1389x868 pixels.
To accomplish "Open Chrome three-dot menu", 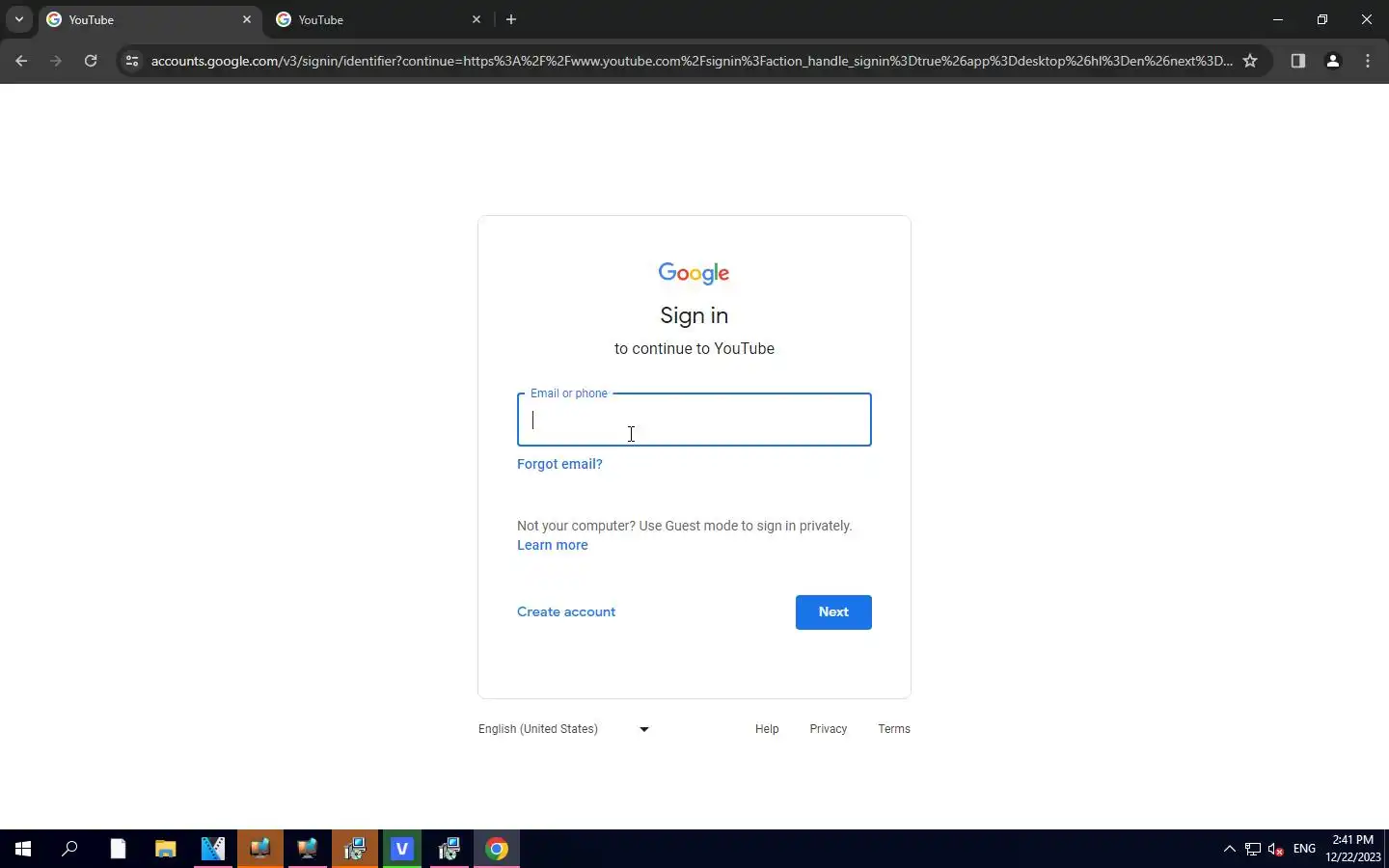I will pos(1368,61).
